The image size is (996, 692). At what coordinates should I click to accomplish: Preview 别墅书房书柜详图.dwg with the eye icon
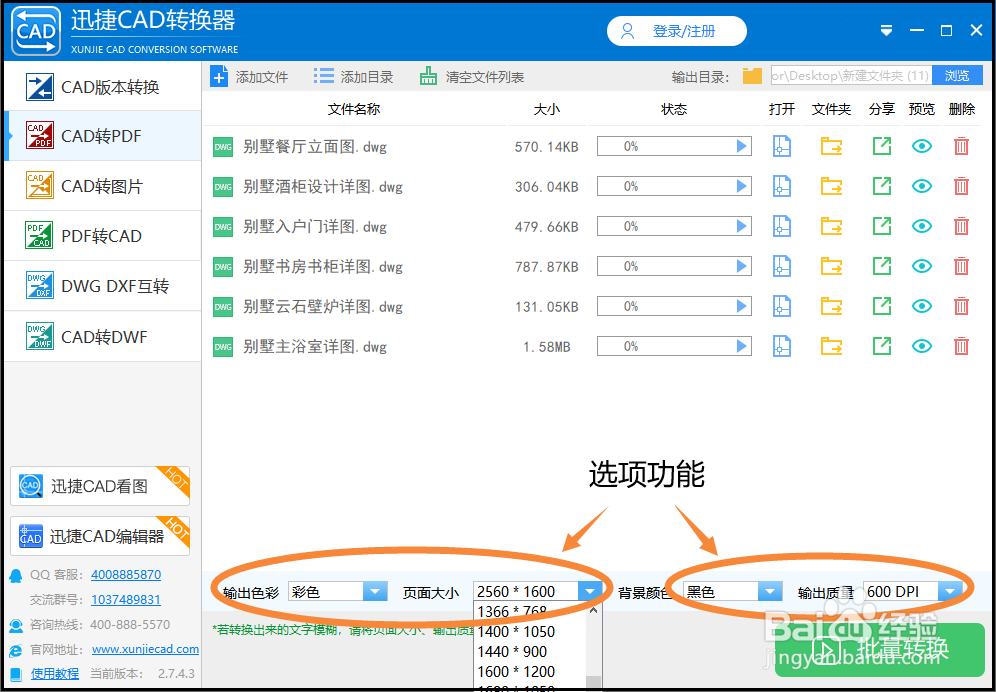tap(921, 266)
